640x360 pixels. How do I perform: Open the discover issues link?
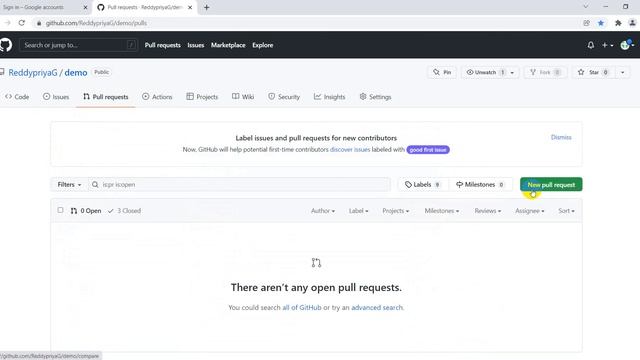click(x=350, y=150)
